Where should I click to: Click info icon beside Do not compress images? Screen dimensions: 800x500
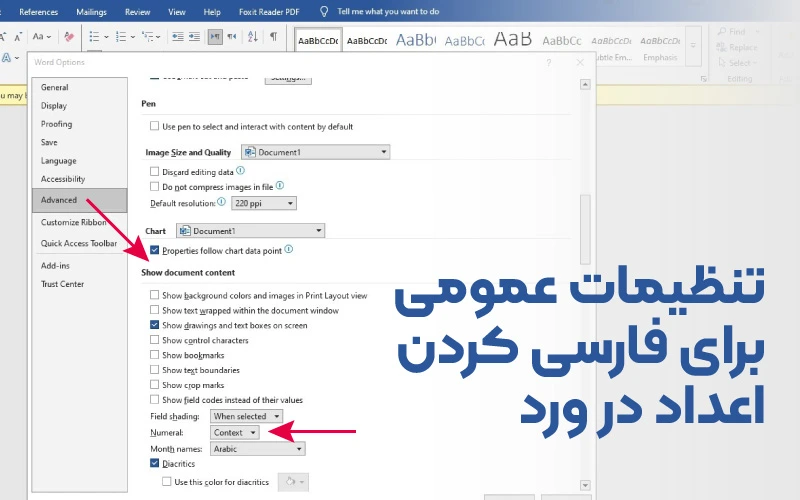pos(280,186)
